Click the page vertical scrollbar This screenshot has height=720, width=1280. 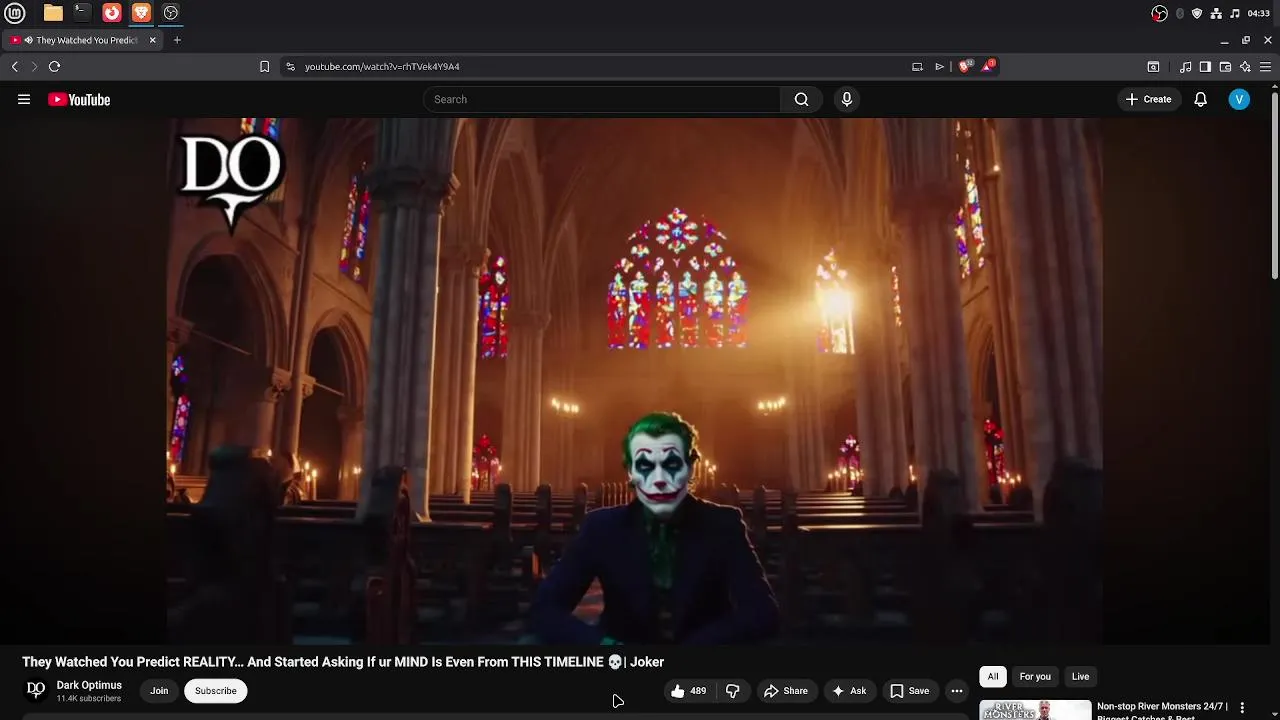[x=1274, y=185]
